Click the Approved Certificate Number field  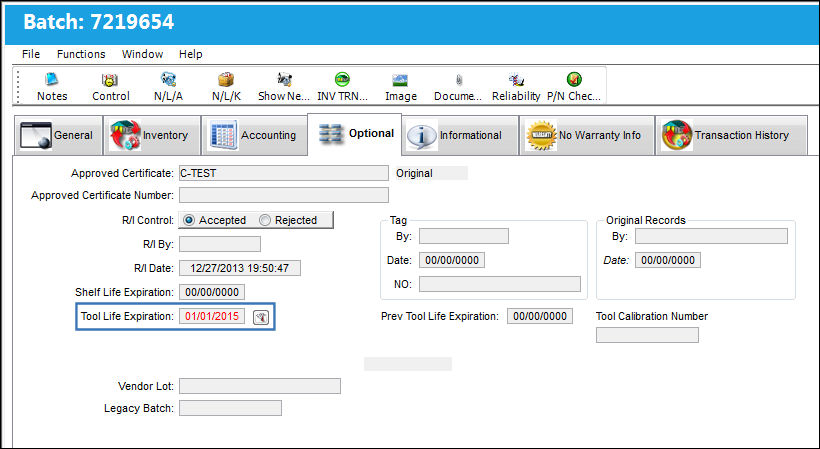click(284, 195)
